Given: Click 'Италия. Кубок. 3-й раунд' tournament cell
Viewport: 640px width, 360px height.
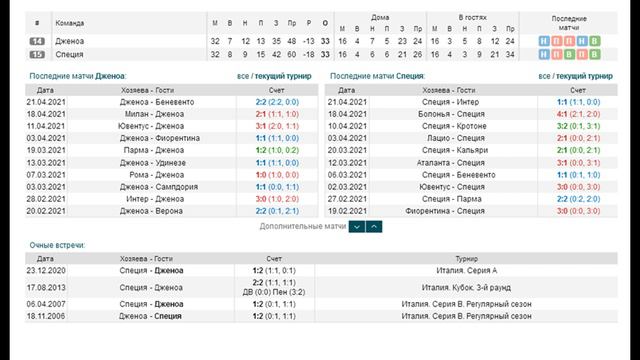Looking at the screenshot, I should click(x=466, y=287).
